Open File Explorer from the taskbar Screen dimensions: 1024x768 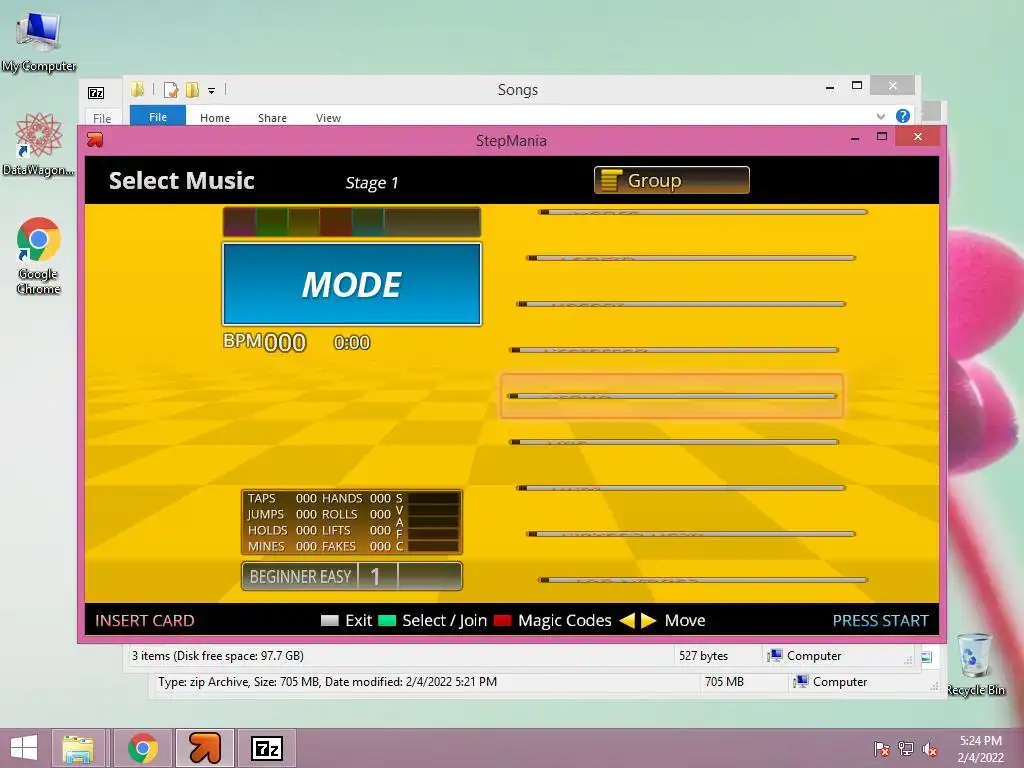coord(78,748)
